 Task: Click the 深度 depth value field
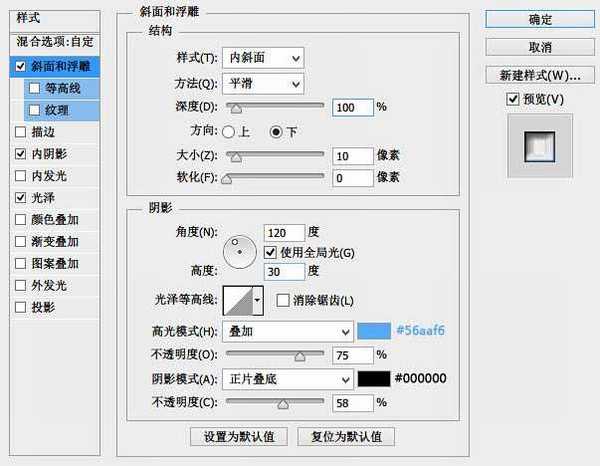[x=353, y=106]
